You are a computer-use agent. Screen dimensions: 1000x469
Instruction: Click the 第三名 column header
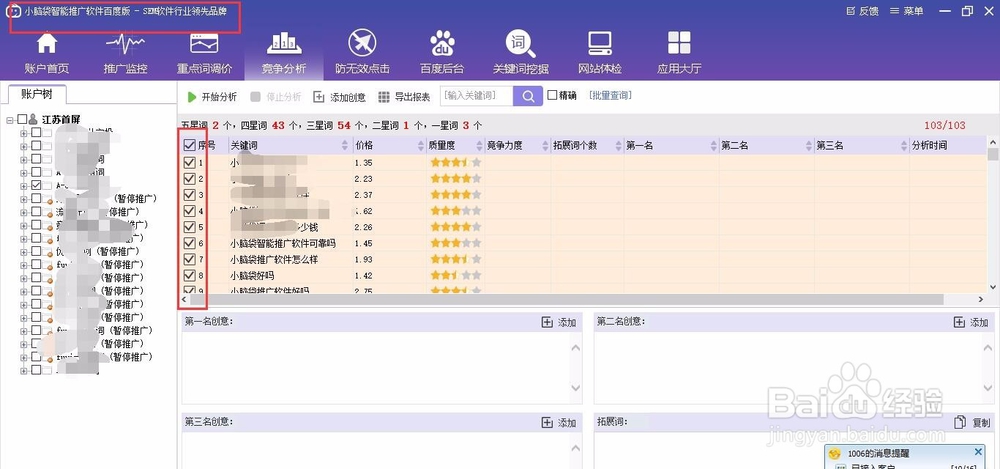tap(862, 145)
